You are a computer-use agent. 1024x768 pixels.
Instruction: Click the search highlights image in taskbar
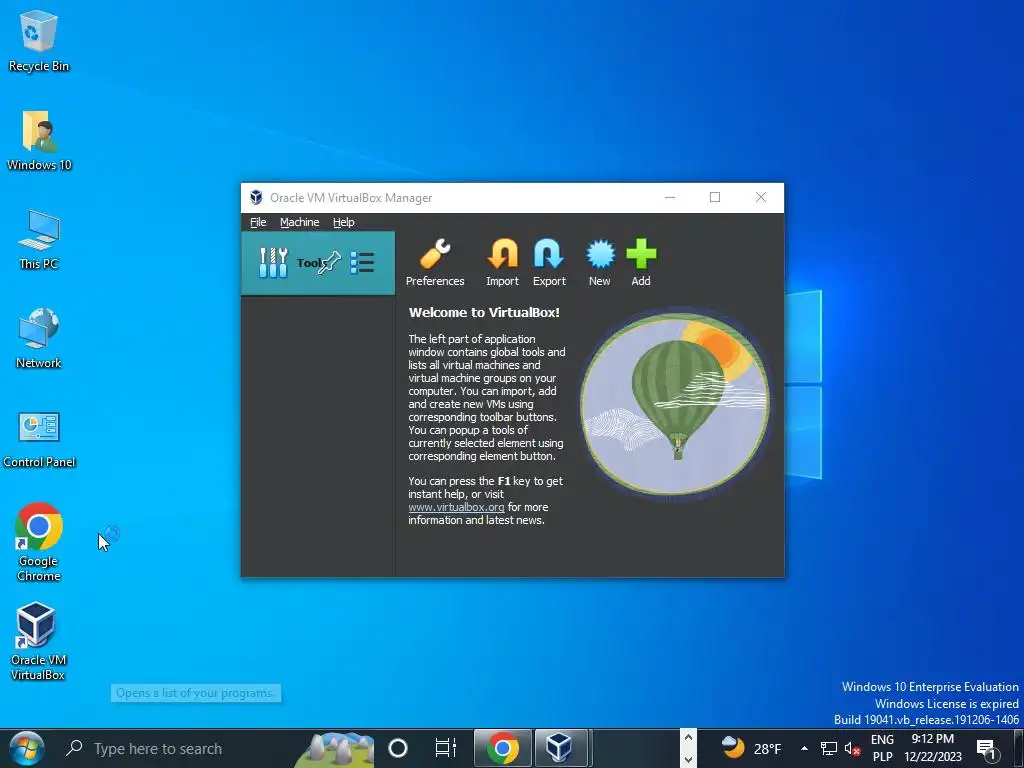coord(336,749)
